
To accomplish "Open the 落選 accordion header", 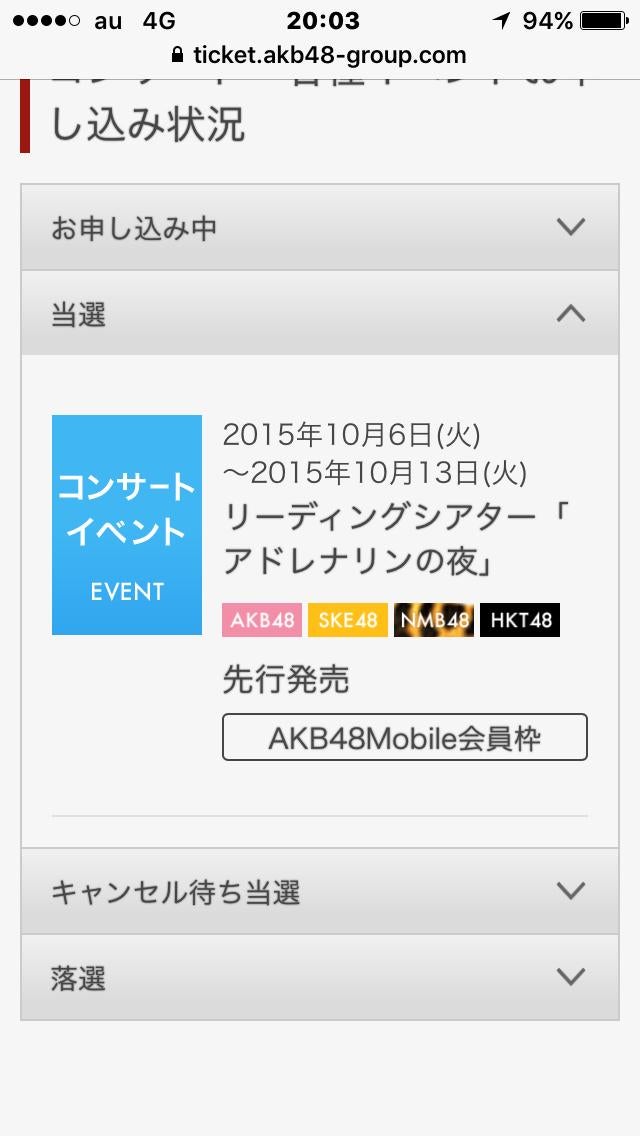I will (x=320, y=977).
